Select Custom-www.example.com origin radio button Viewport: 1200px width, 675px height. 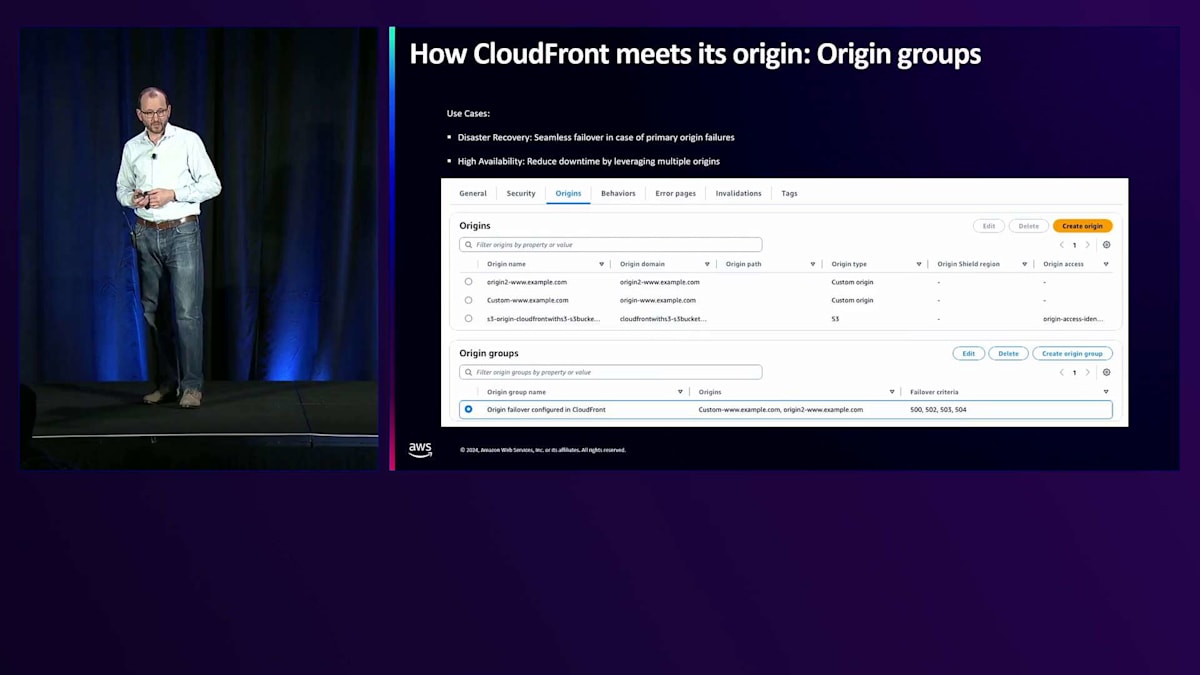[468, 300]
